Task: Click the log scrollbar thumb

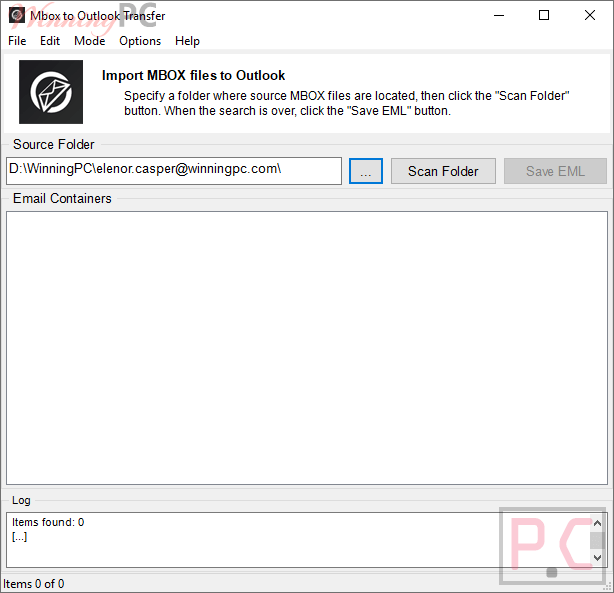Action: coord(597,541)
